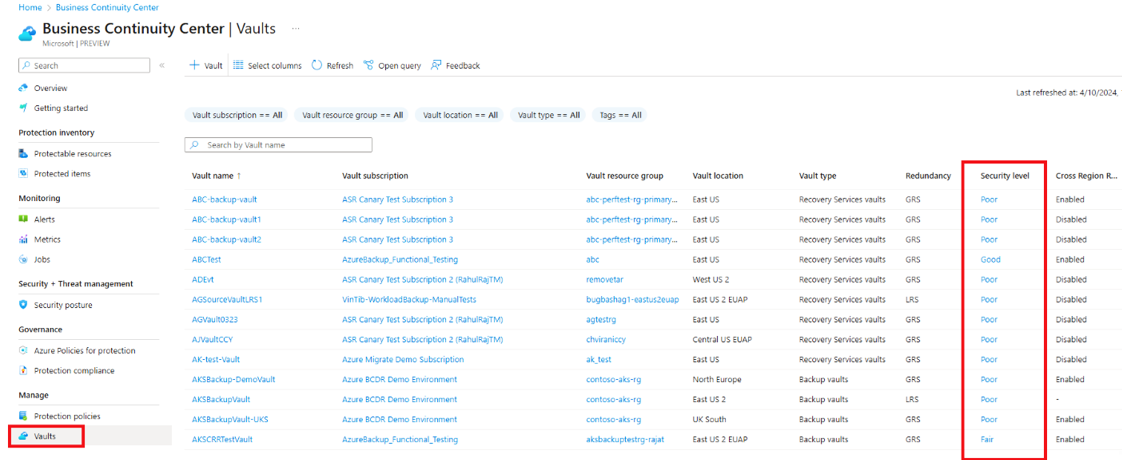Click the Protection compliance icon

24,371
